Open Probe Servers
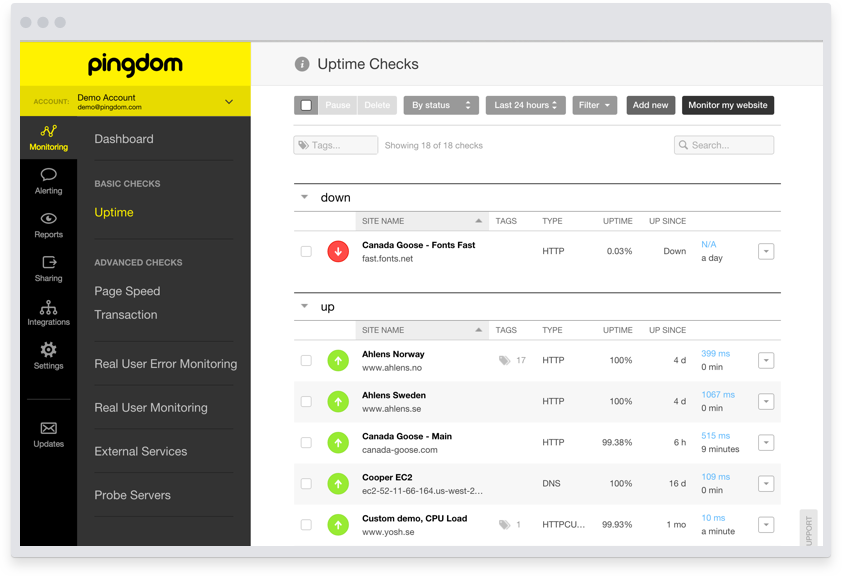Viewport: 842px width, 576px height. click(x=133, y=495)
